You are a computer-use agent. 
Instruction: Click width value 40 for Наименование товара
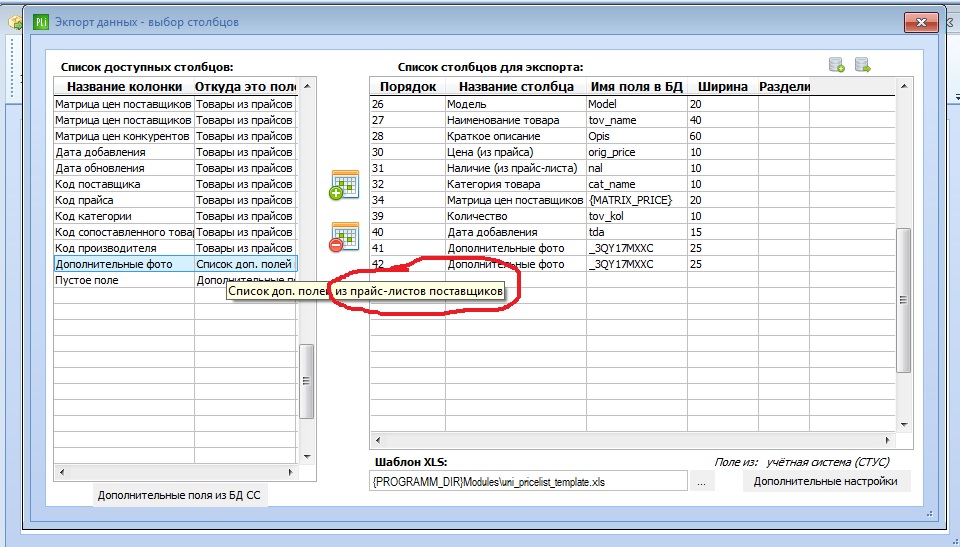click(x=722, y=120)
